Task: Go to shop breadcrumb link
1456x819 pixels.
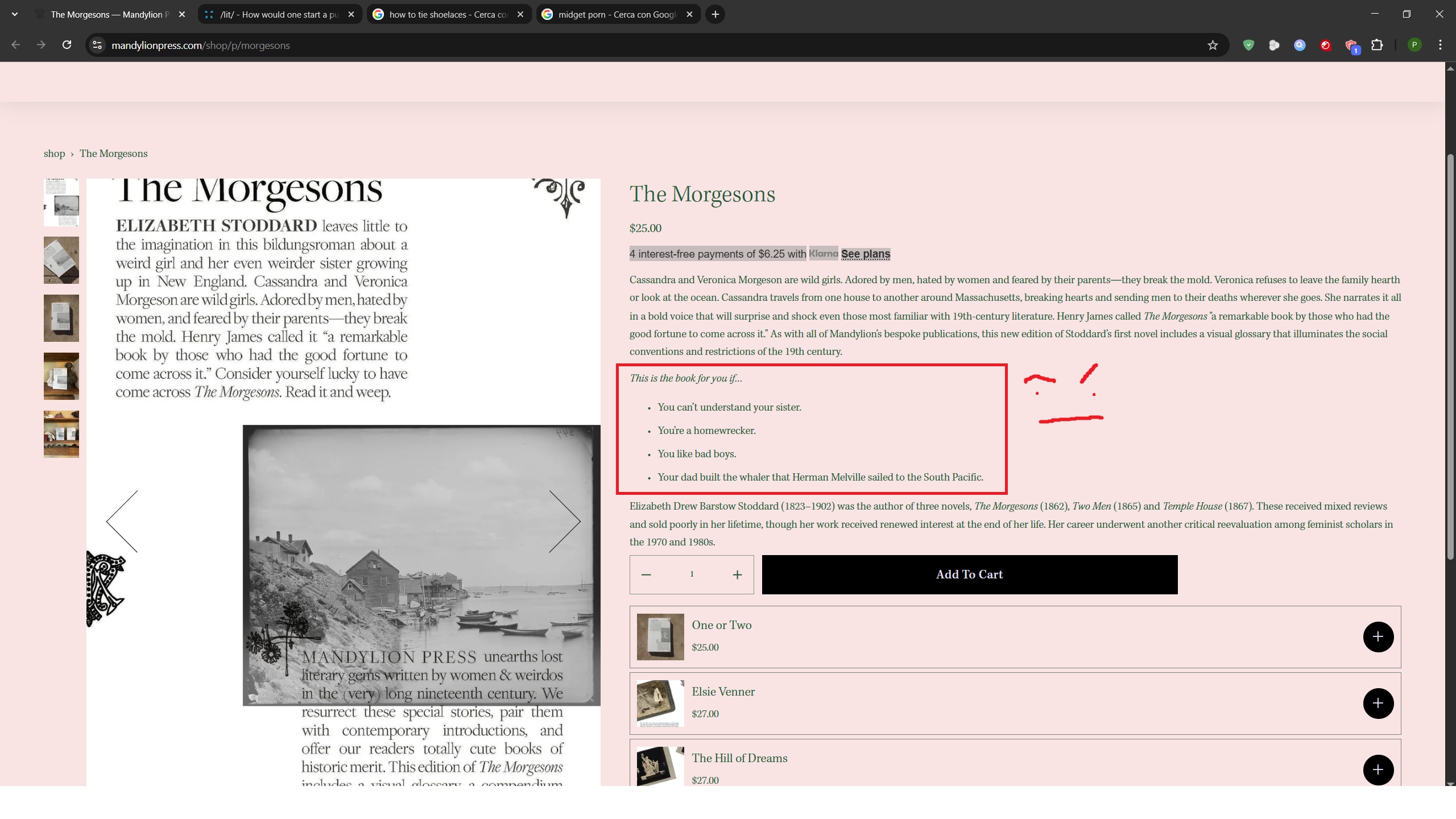Action: click(x=54, y=154)
